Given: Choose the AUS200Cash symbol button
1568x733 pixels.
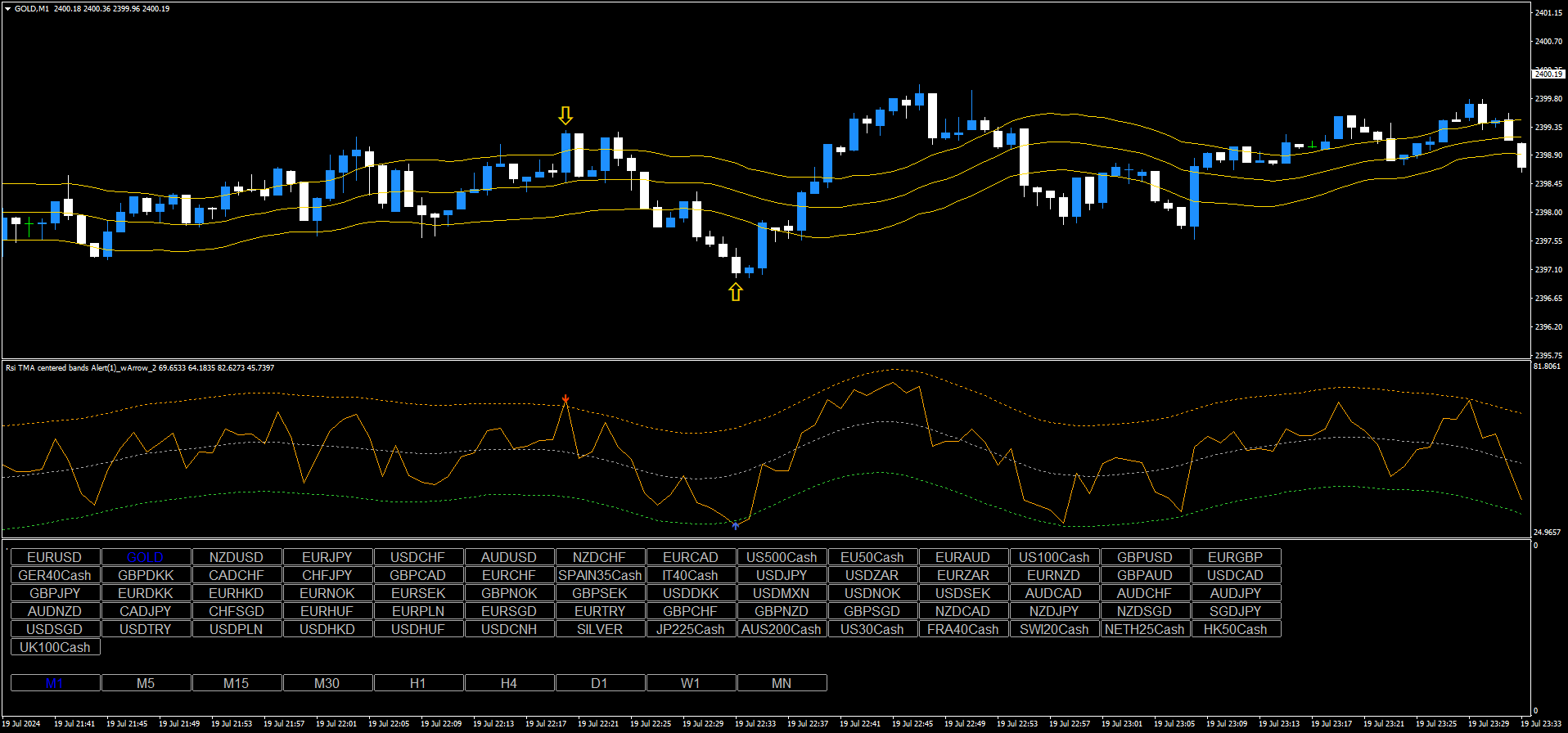Looking at the screenshot, I should pyautogui.click(x=782, y=629).
